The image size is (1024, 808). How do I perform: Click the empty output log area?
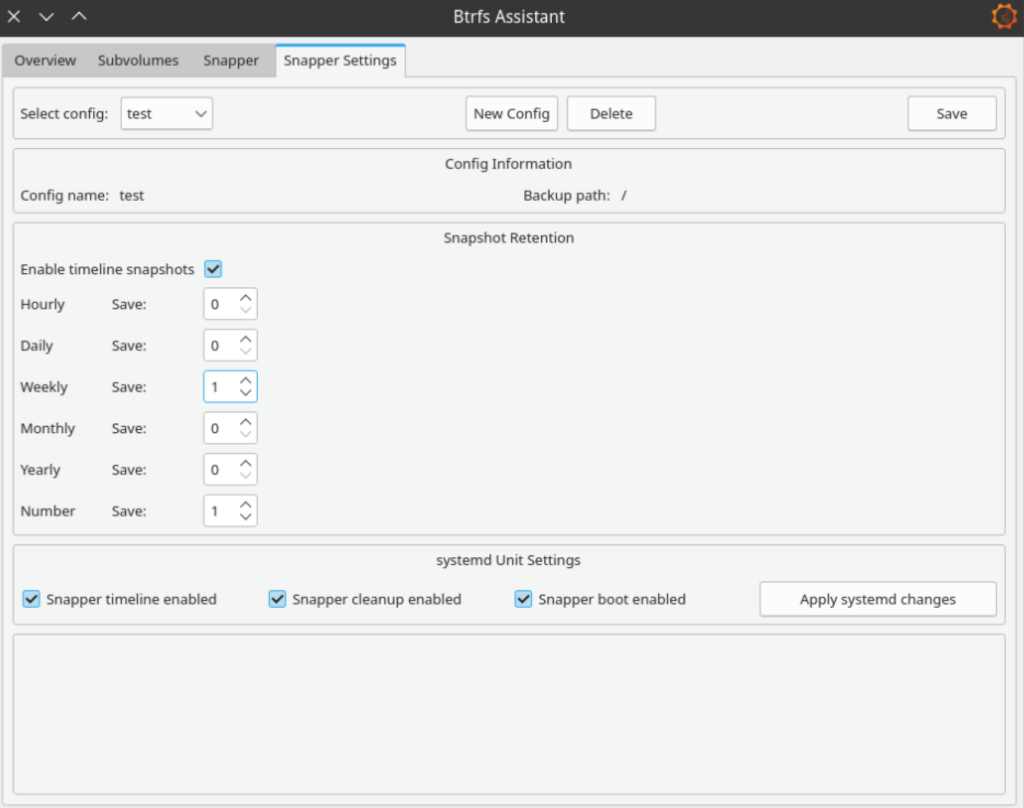[x=509, y=714]
